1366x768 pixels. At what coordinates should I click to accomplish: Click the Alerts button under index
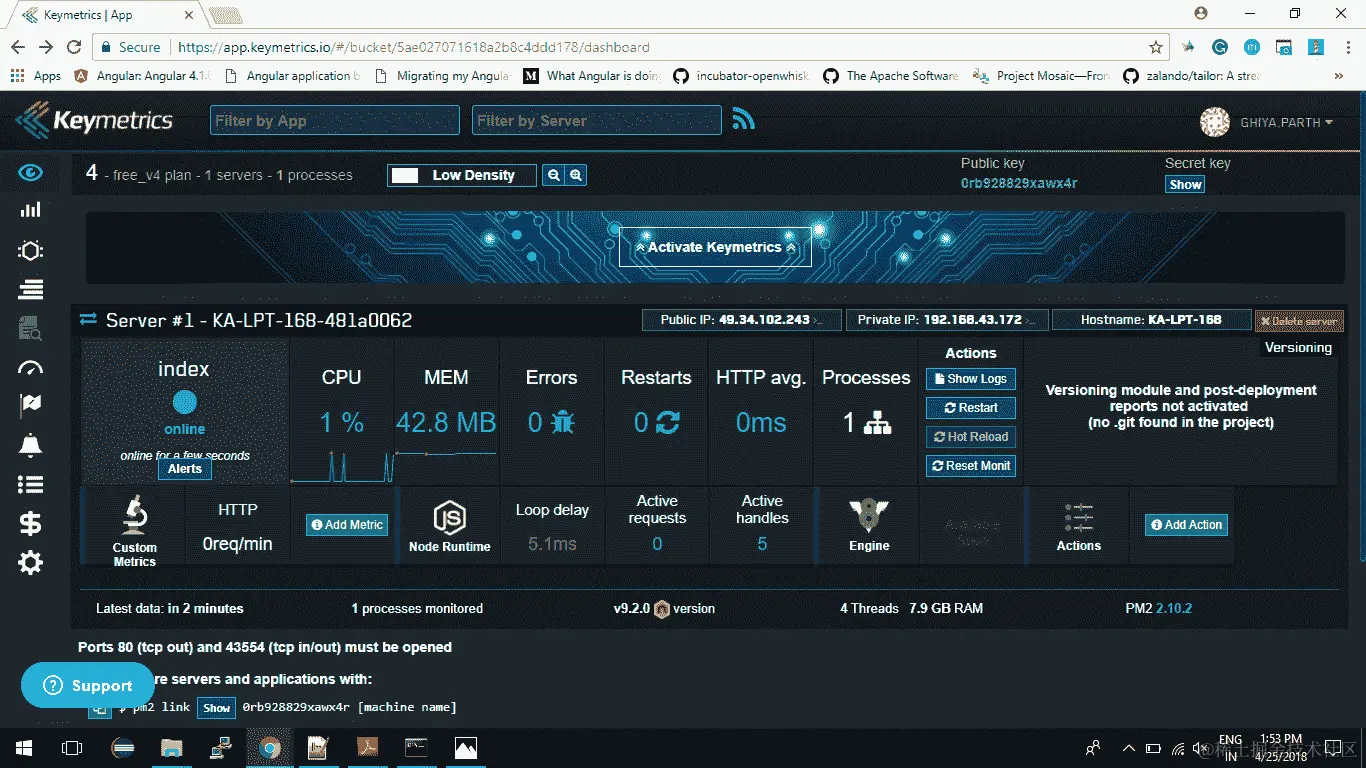click(185, 469)
